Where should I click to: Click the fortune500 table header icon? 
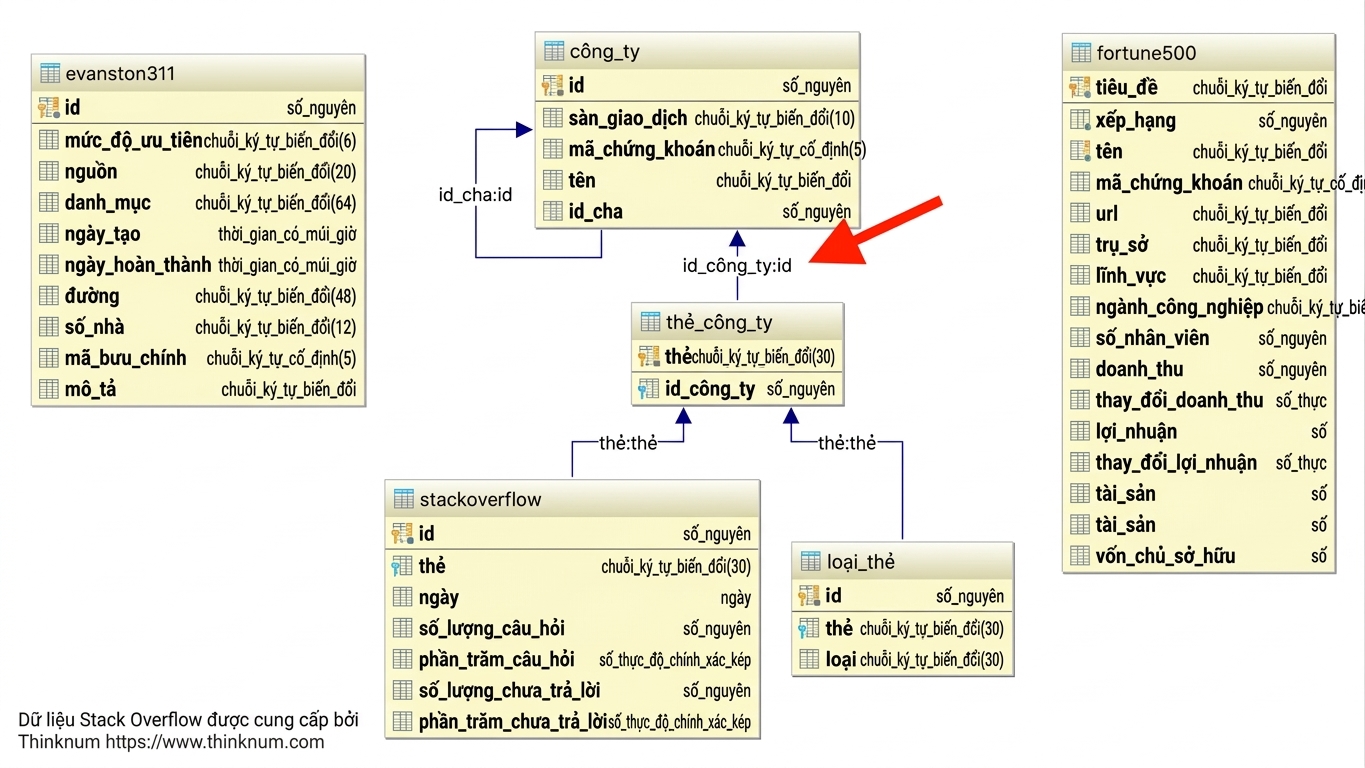coord(1081,53)
